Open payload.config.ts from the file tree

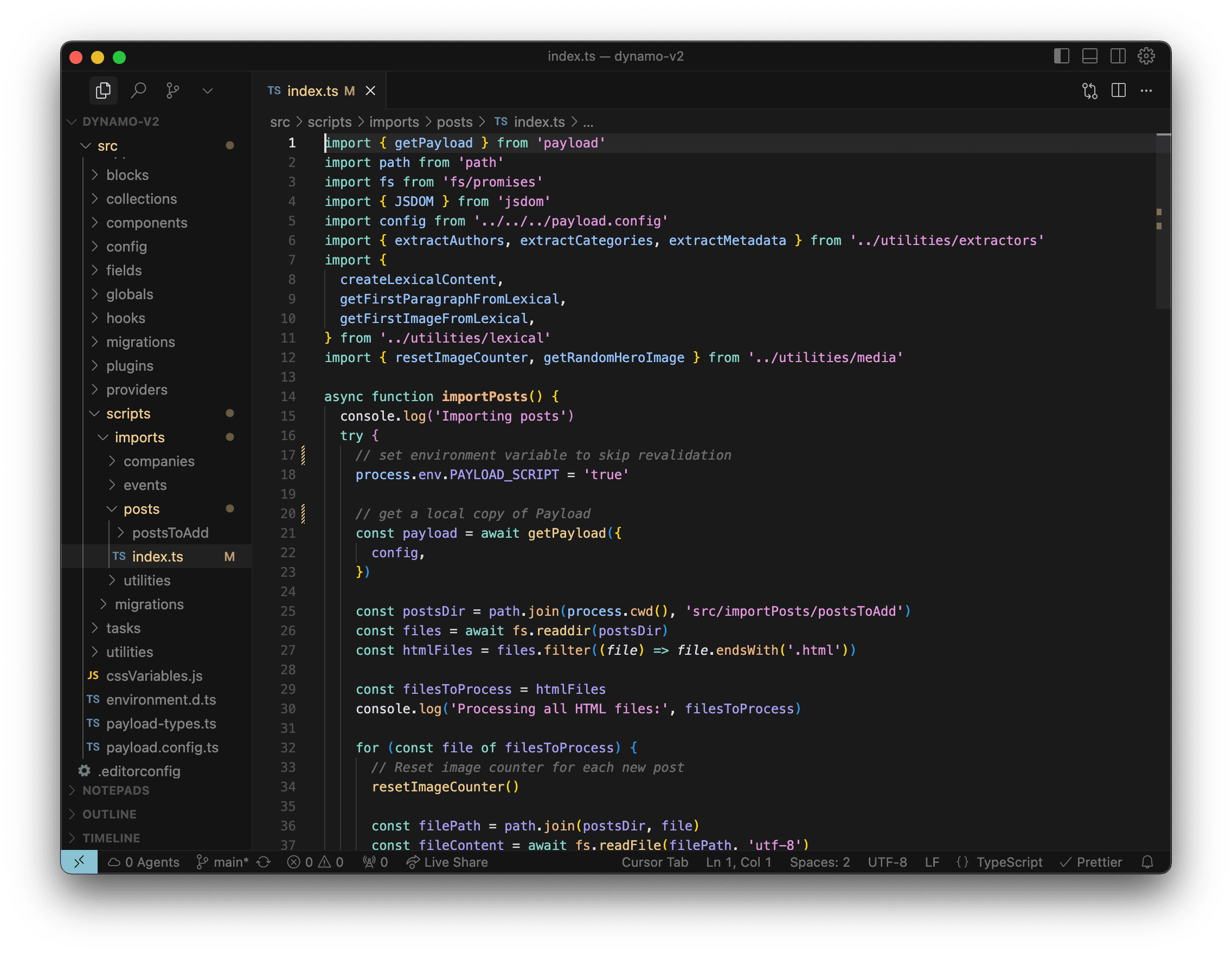tap(162, 747)
